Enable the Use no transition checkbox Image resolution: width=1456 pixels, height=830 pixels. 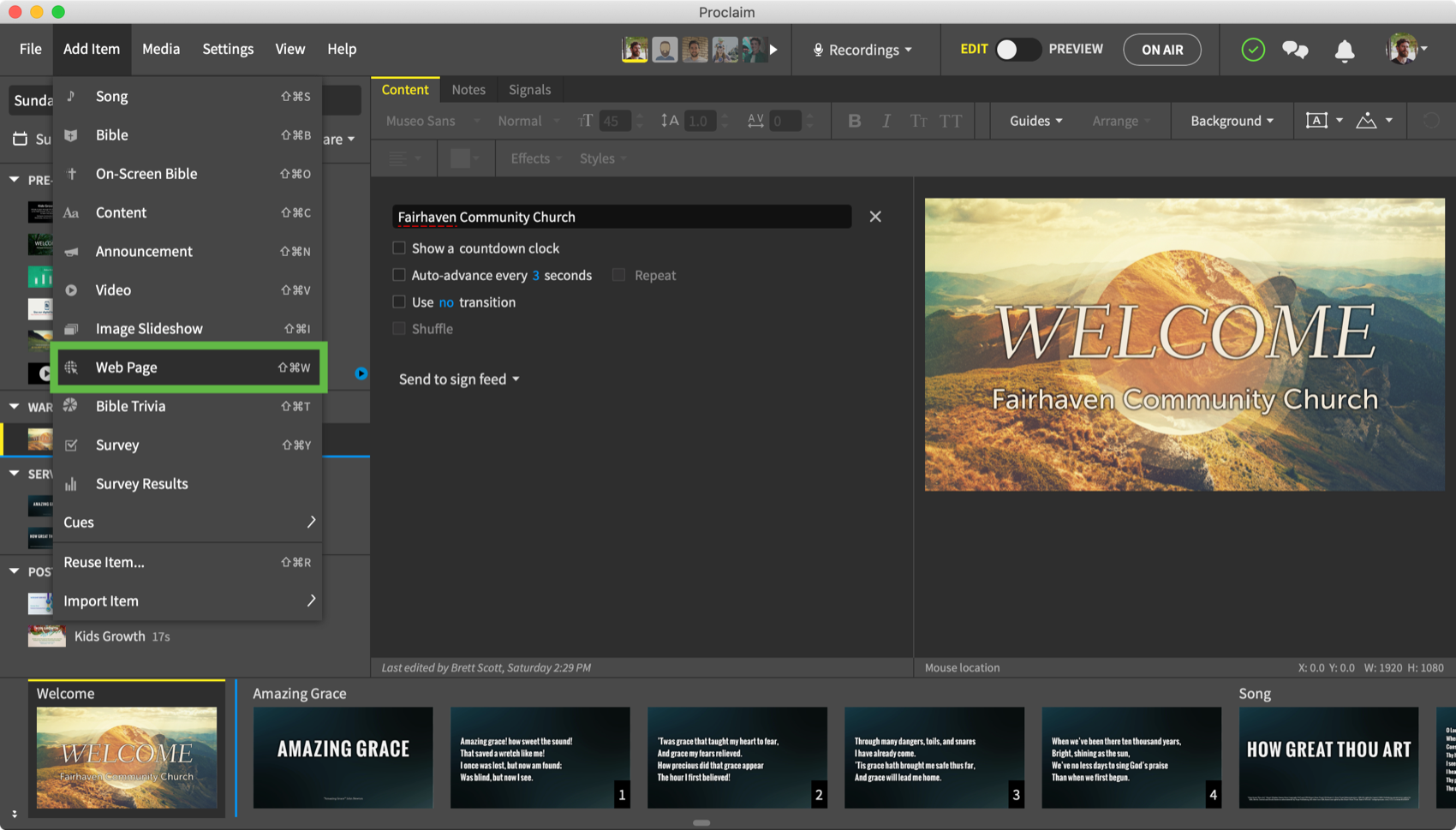pos(399,302)
